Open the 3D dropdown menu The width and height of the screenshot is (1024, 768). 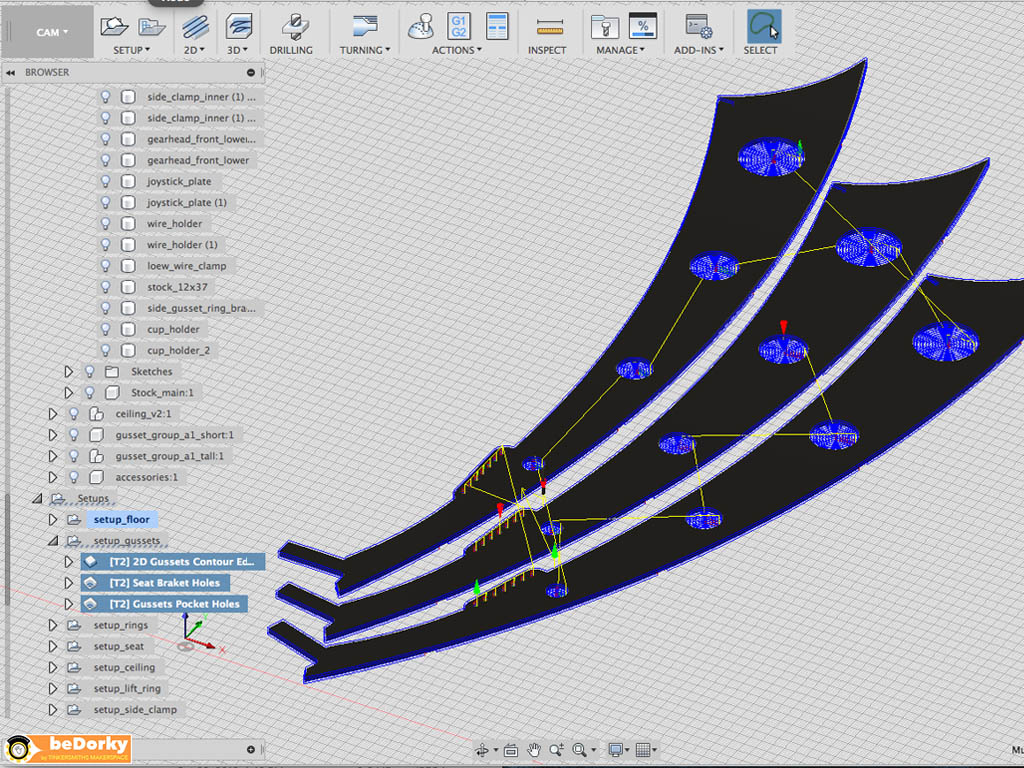pyautogui.click(x=237, y=50)
